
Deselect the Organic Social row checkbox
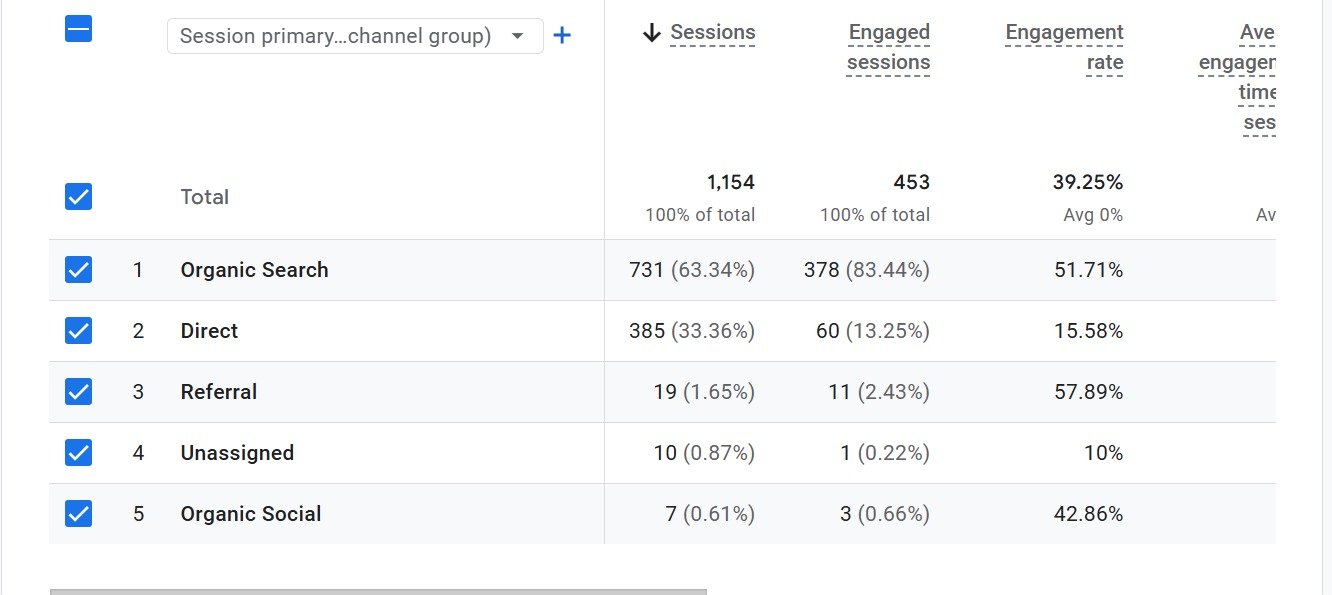click(78, 514)
